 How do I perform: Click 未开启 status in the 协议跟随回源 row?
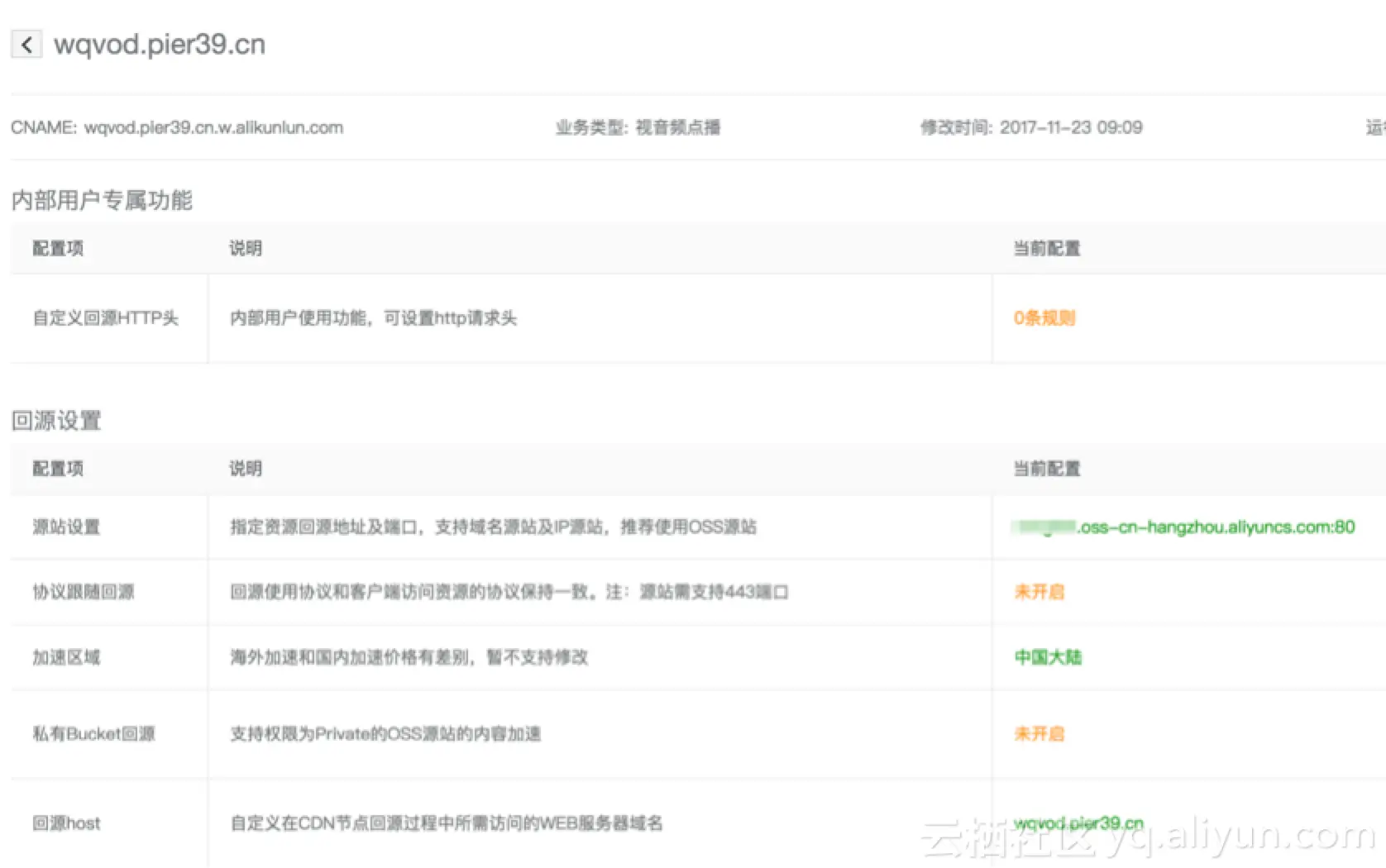[x=1039, y=592]
